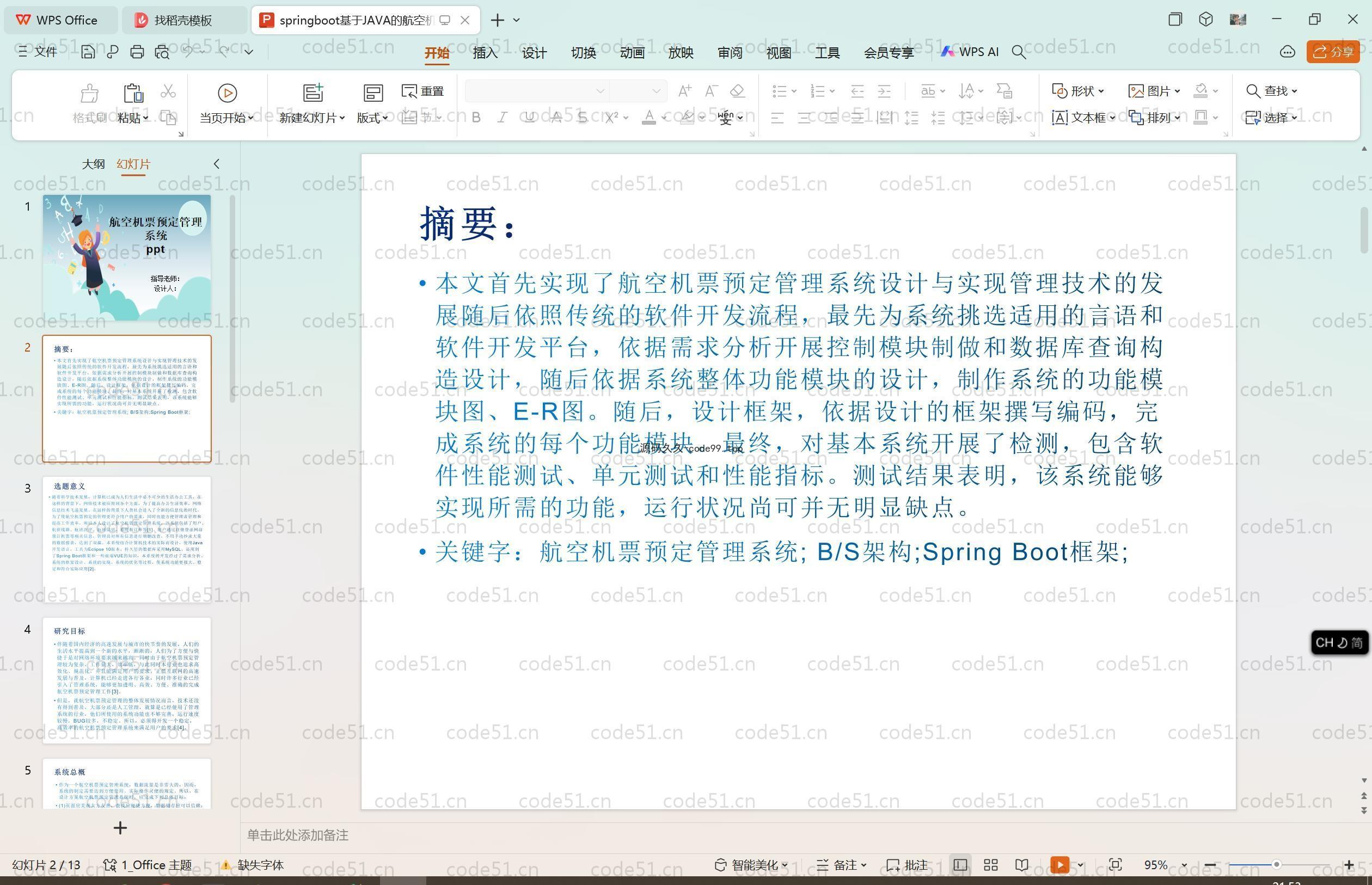1372x885 pixels.
Task: Click the cloud sync icon near Share
Action: (x=1288, y=52)
